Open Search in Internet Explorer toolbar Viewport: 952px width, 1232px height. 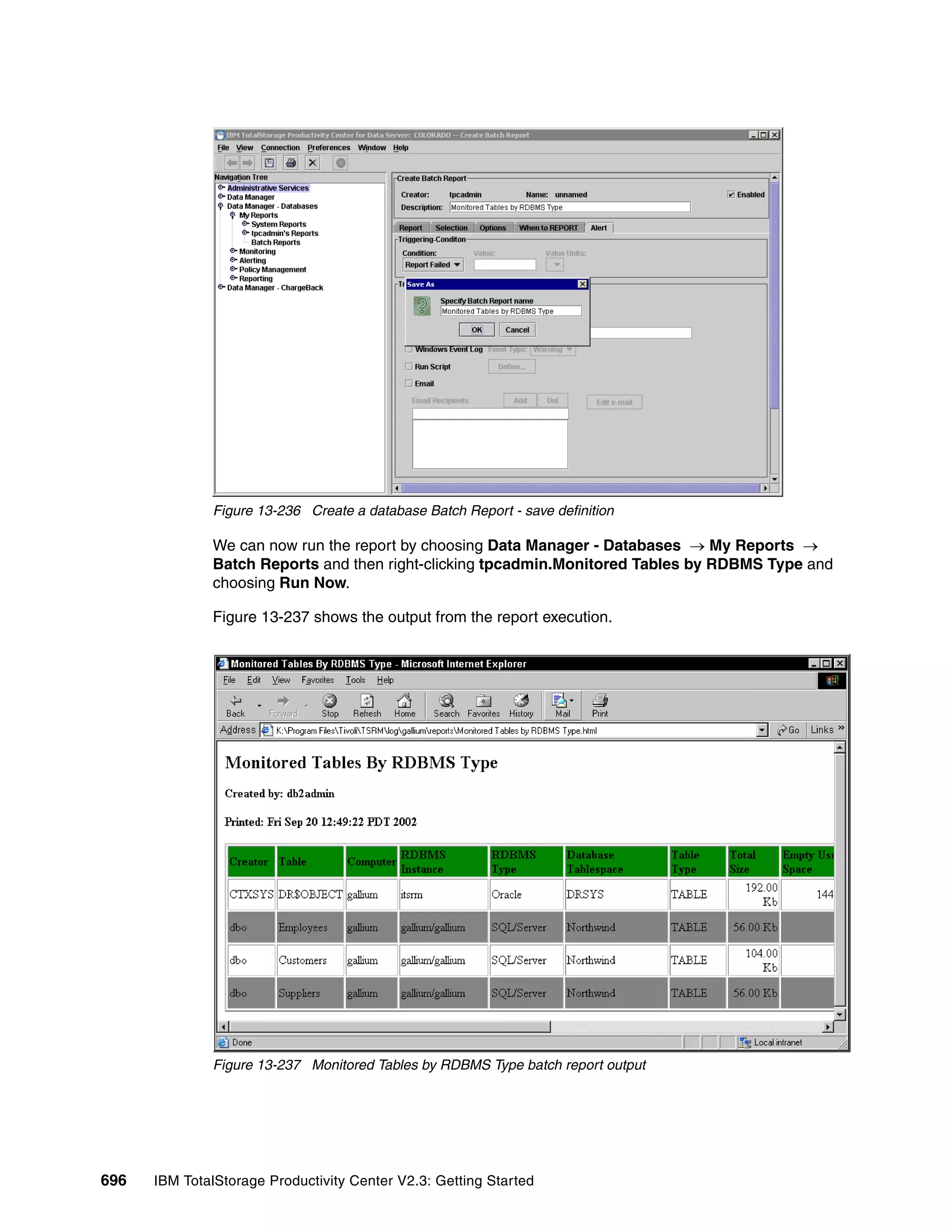446,706
